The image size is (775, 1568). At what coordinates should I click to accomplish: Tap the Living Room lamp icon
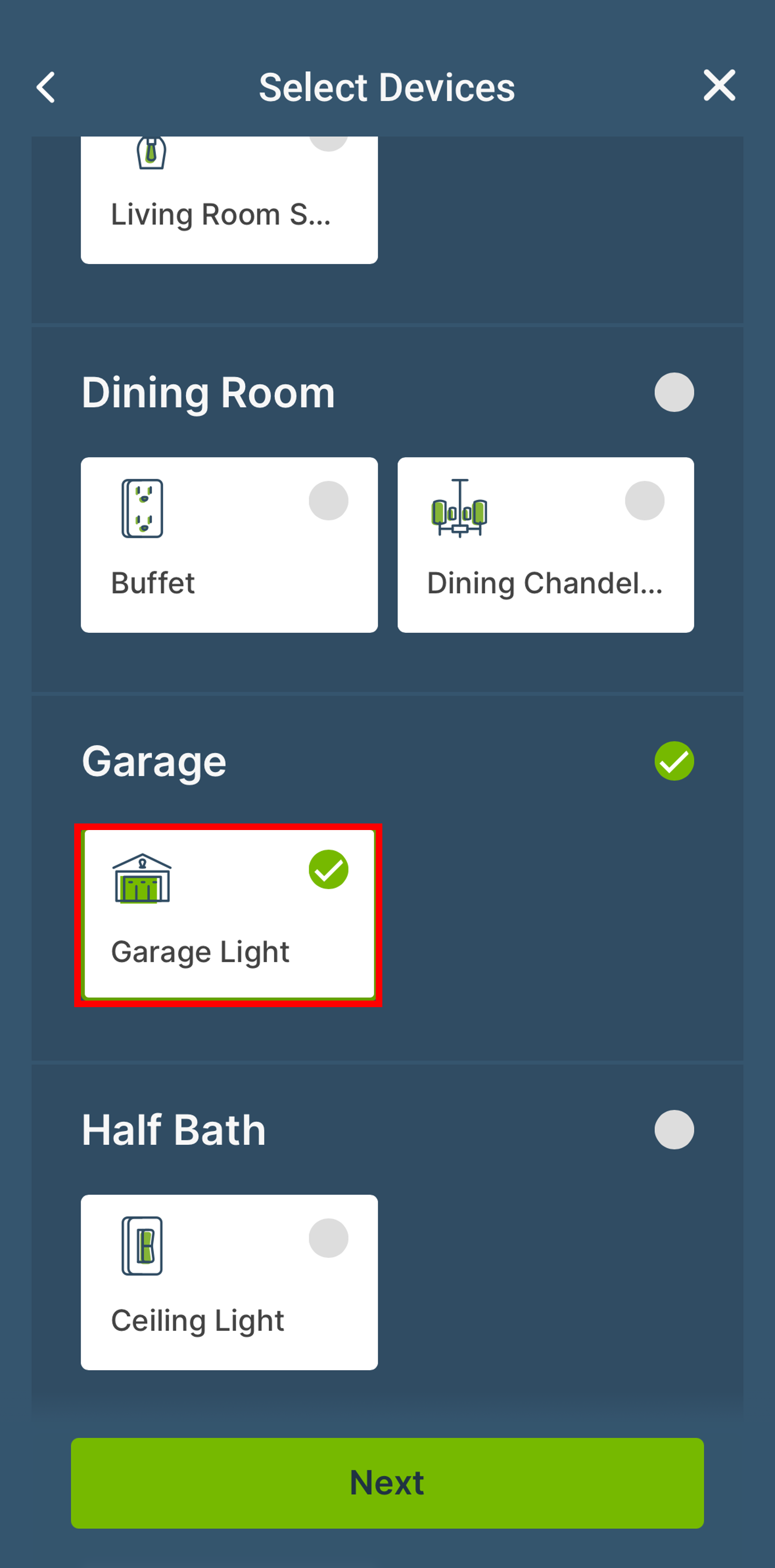pyautogui.click(x=151, y=153)
